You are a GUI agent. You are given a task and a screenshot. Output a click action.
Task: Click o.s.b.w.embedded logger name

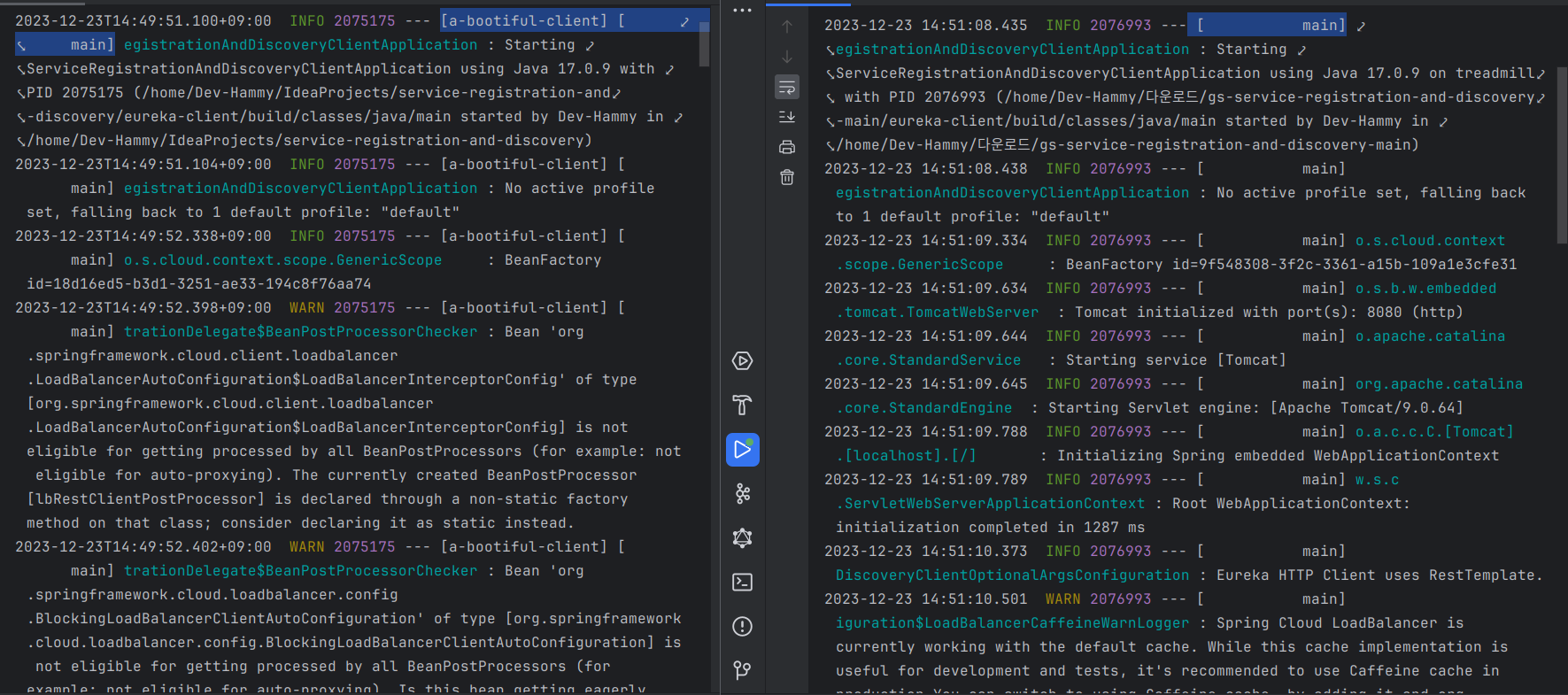tap(1425, 288)
